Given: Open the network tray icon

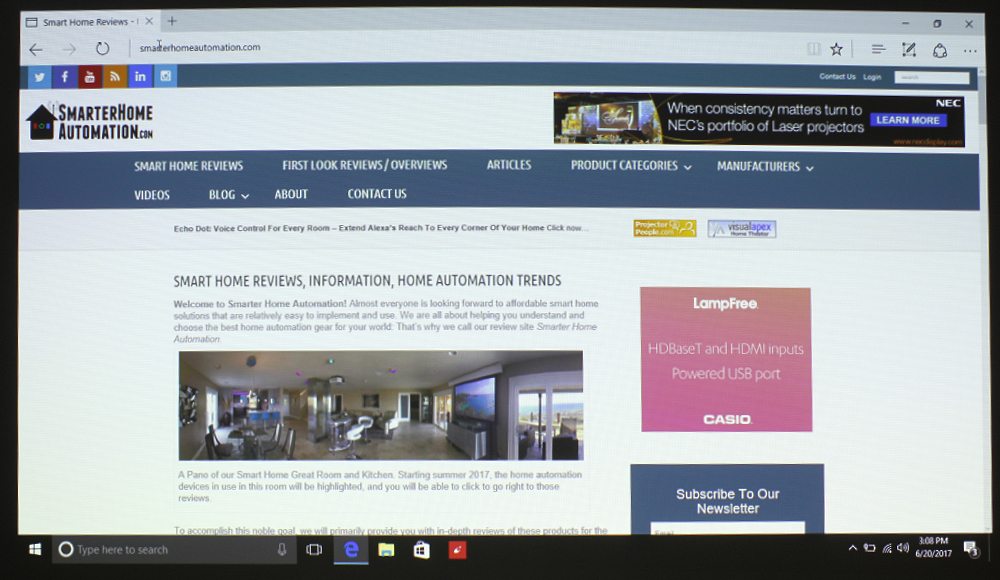Looking at the screenshot, I should (x=886, y=548).
